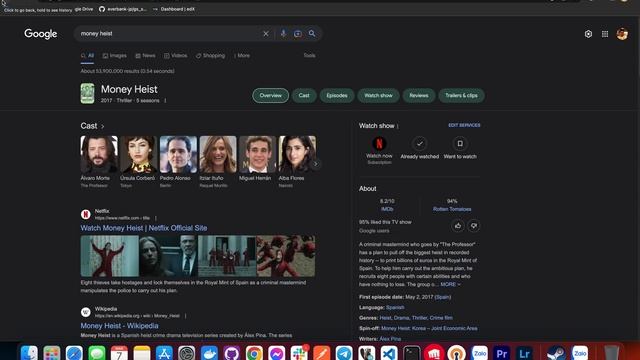Open Slack from the dock
The width and height of the screenshot is (640, 360).
point(299,353)
